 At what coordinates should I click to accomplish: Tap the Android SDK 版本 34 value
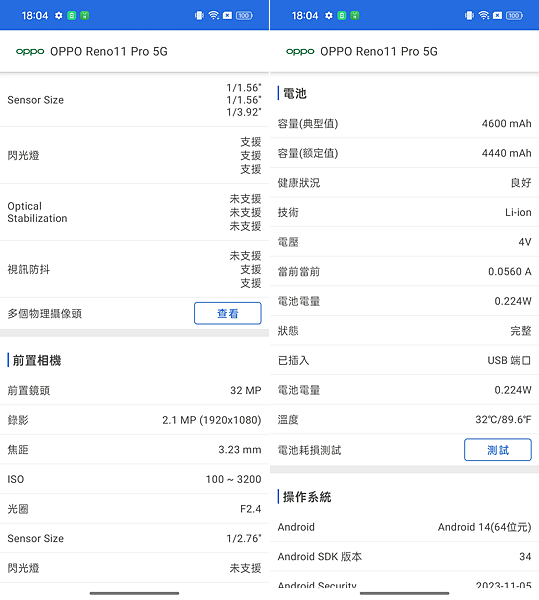point(525,556)
